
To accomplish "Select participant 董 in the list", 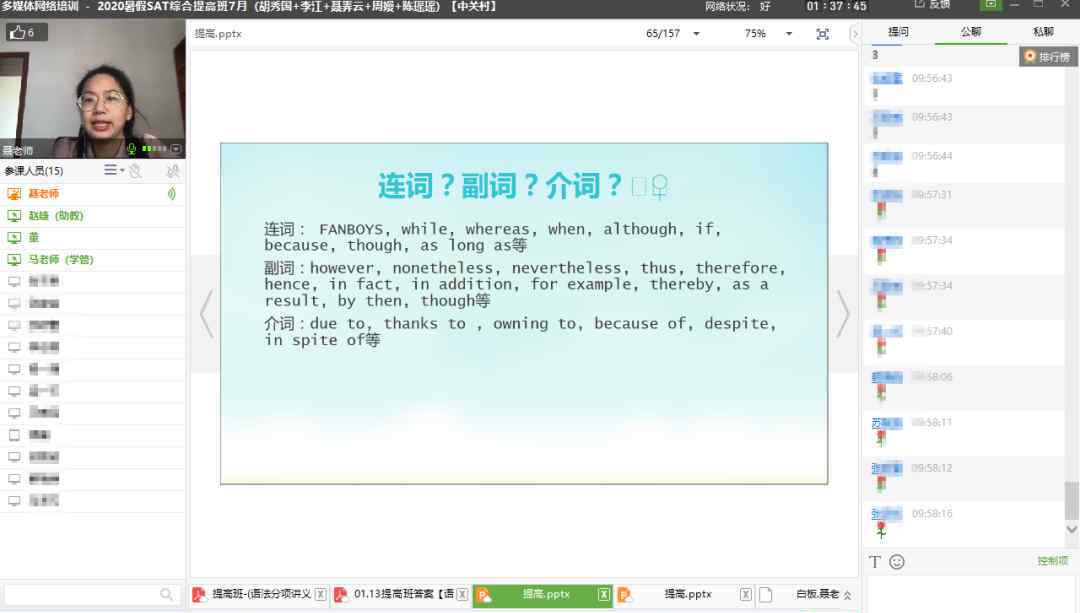I will pyautogui.click(x=92, y=238).
